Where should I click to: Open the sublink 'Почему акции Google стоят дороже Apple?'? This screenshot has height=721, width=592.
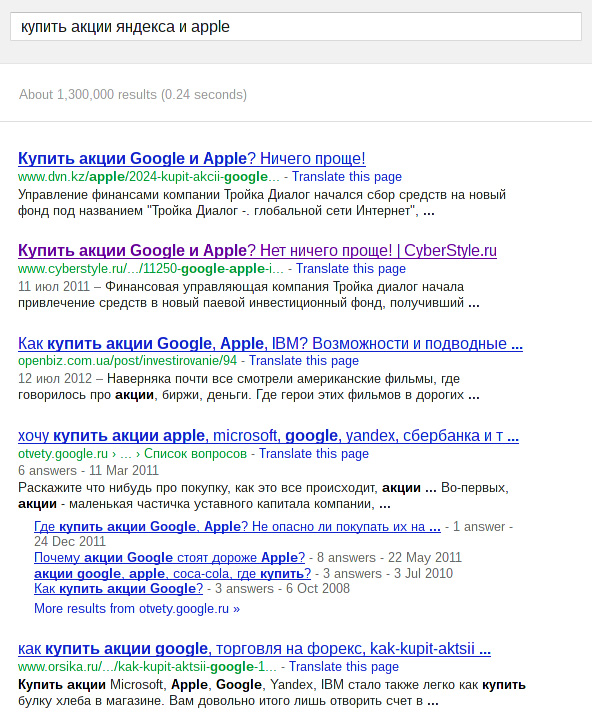pos(169,557)
